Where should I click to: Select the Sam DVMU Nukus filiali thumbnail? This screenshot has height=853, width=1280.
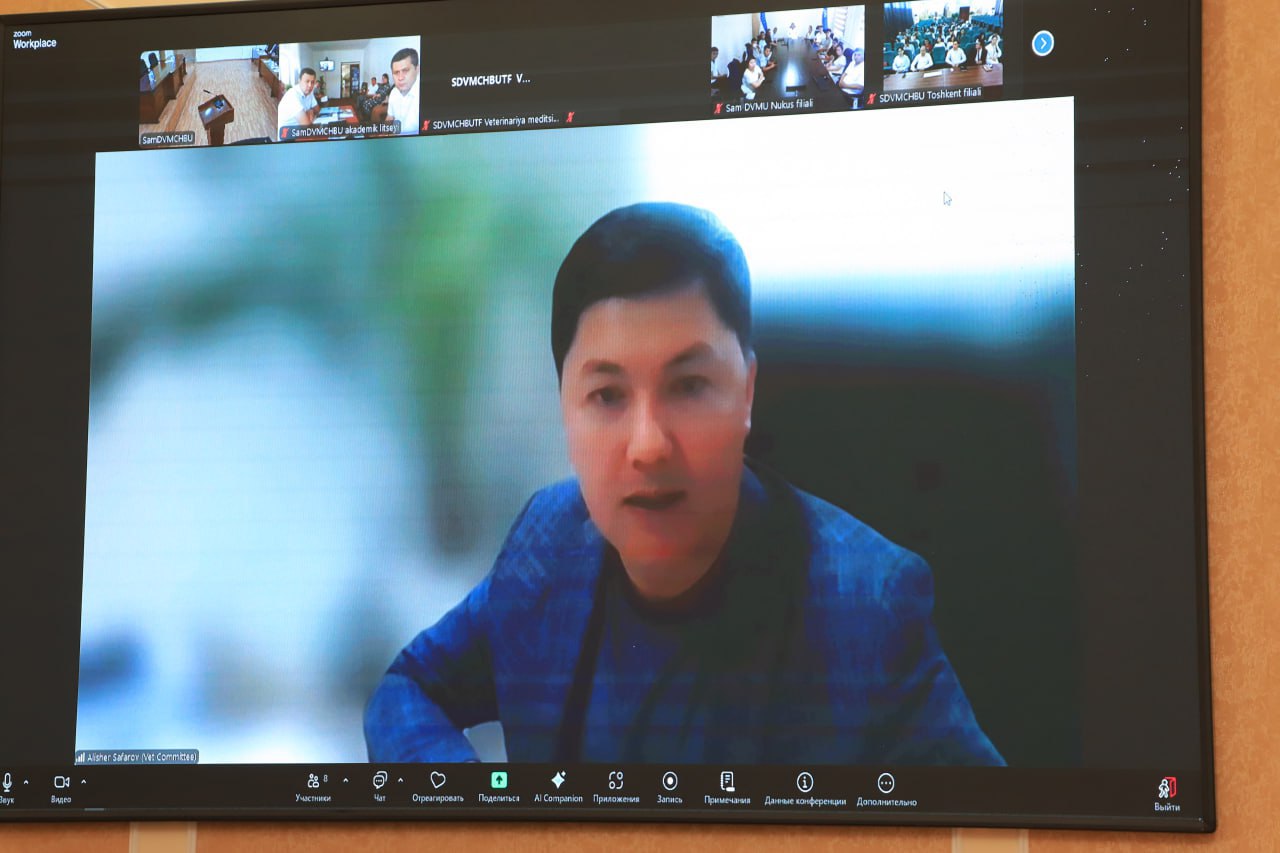click(787, 61)
